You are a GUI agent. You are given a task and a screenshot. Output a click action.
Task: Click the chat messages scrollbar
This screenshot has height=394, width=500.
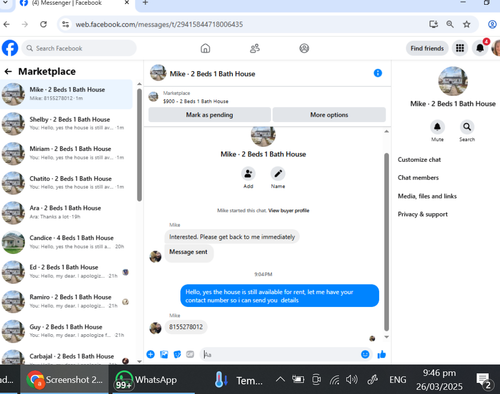point(386,242)
